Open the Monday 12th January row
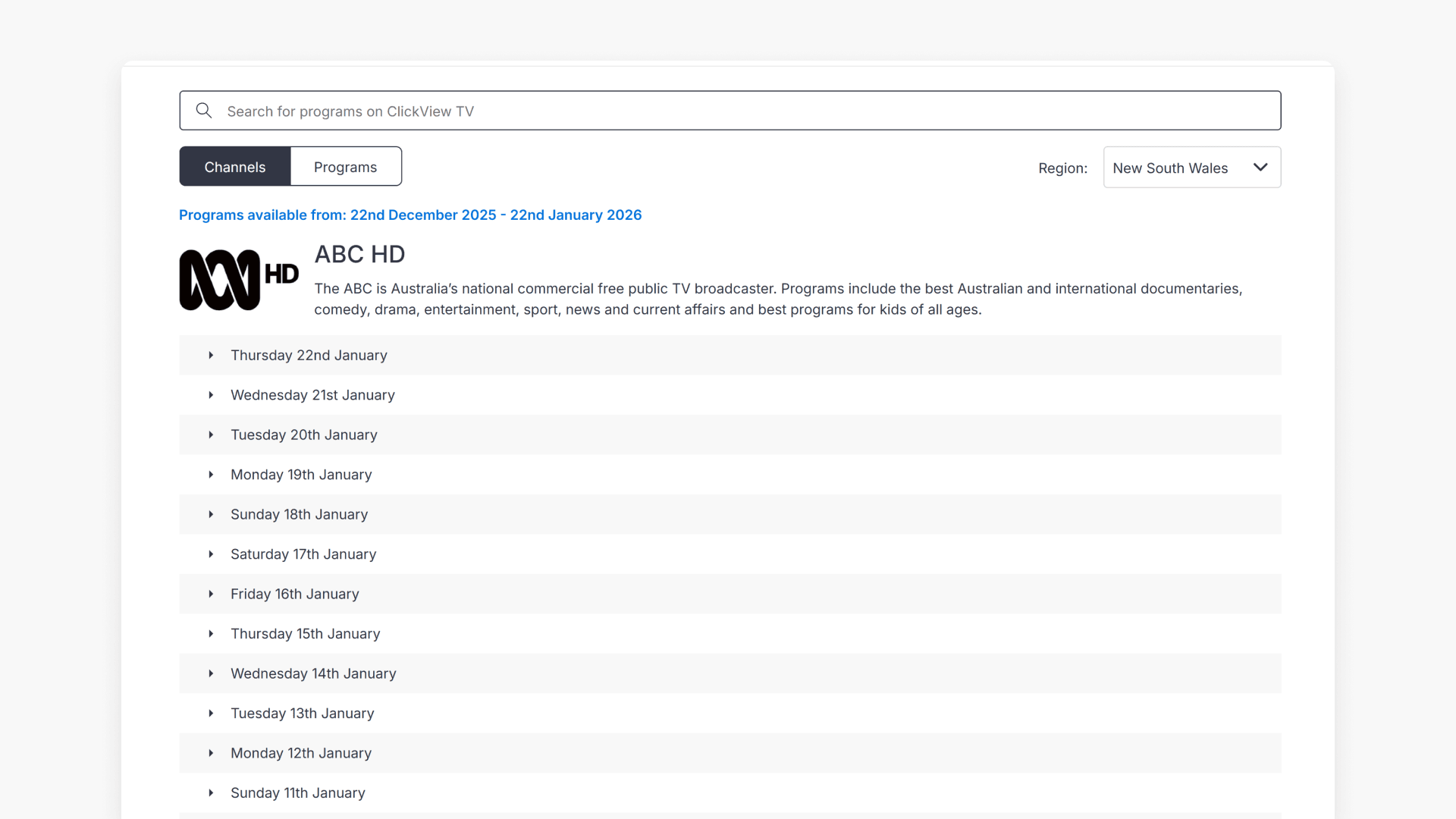The image size is (1456, 819). click(x=301, y=753)
